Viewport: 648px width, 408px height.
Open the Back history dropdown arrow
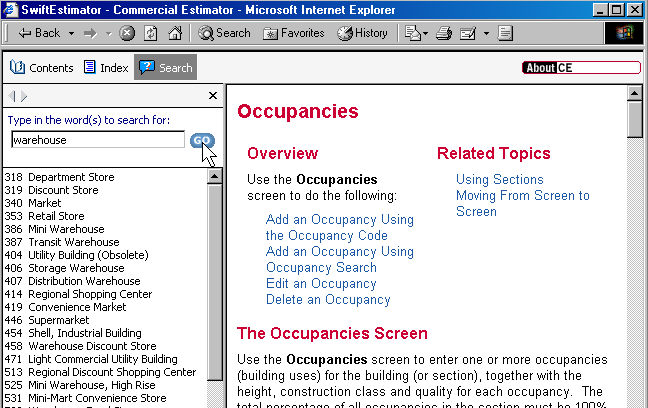[x=71, y=33]
